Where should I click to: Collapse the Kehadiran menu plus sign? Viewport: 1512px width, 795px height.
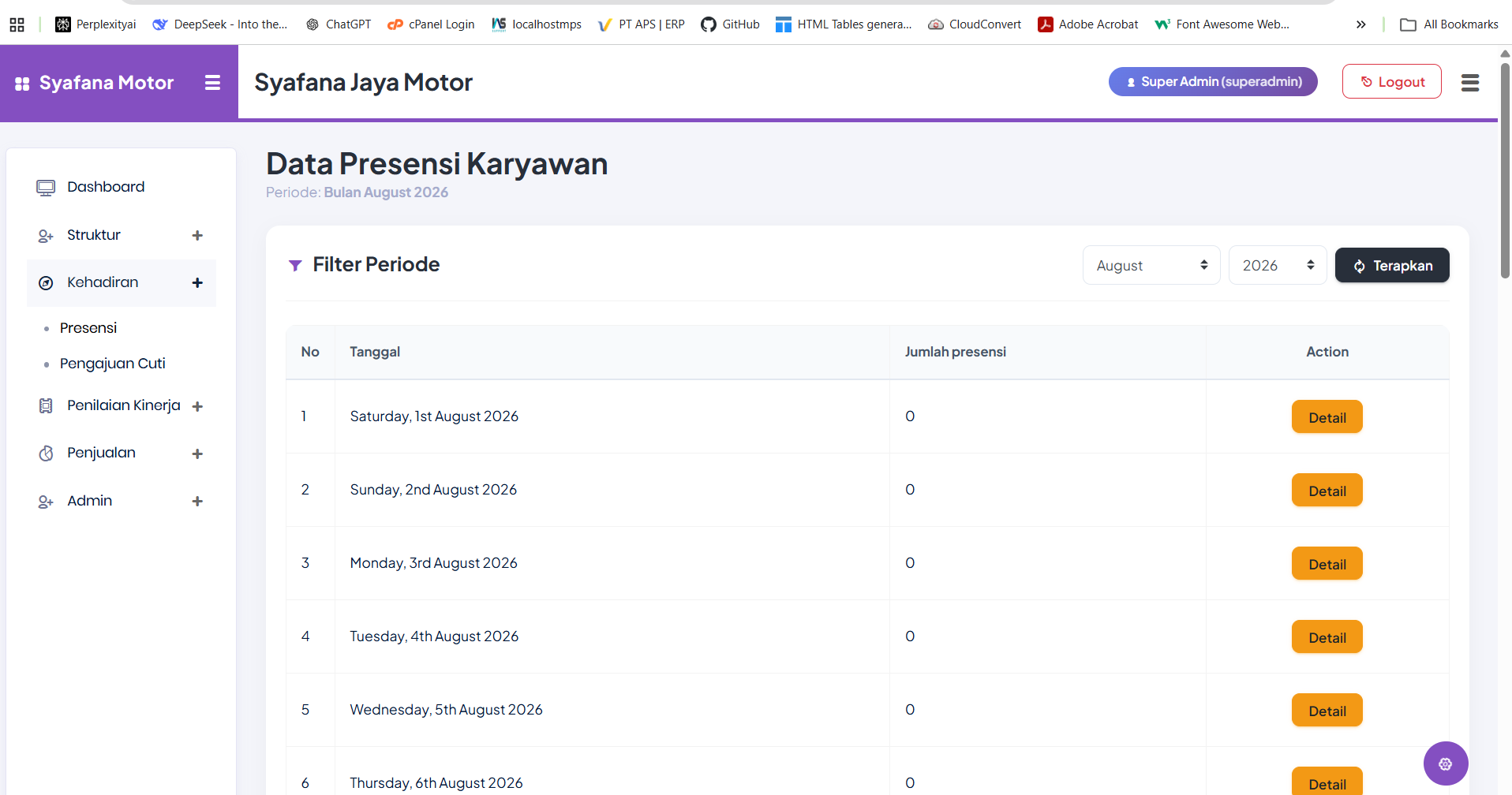197,283
